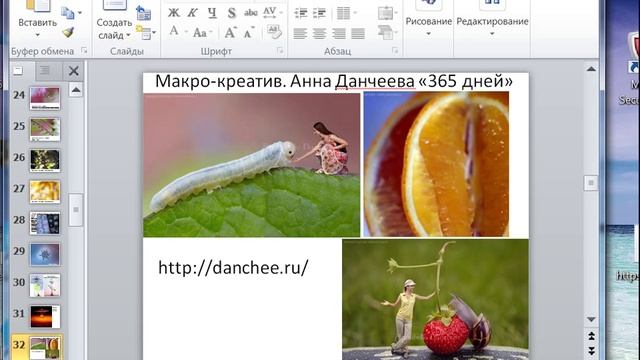The width and height of the screenshot is (640, 360).
Task: Select slide 28 thumbnail
Action: point(45,223)
